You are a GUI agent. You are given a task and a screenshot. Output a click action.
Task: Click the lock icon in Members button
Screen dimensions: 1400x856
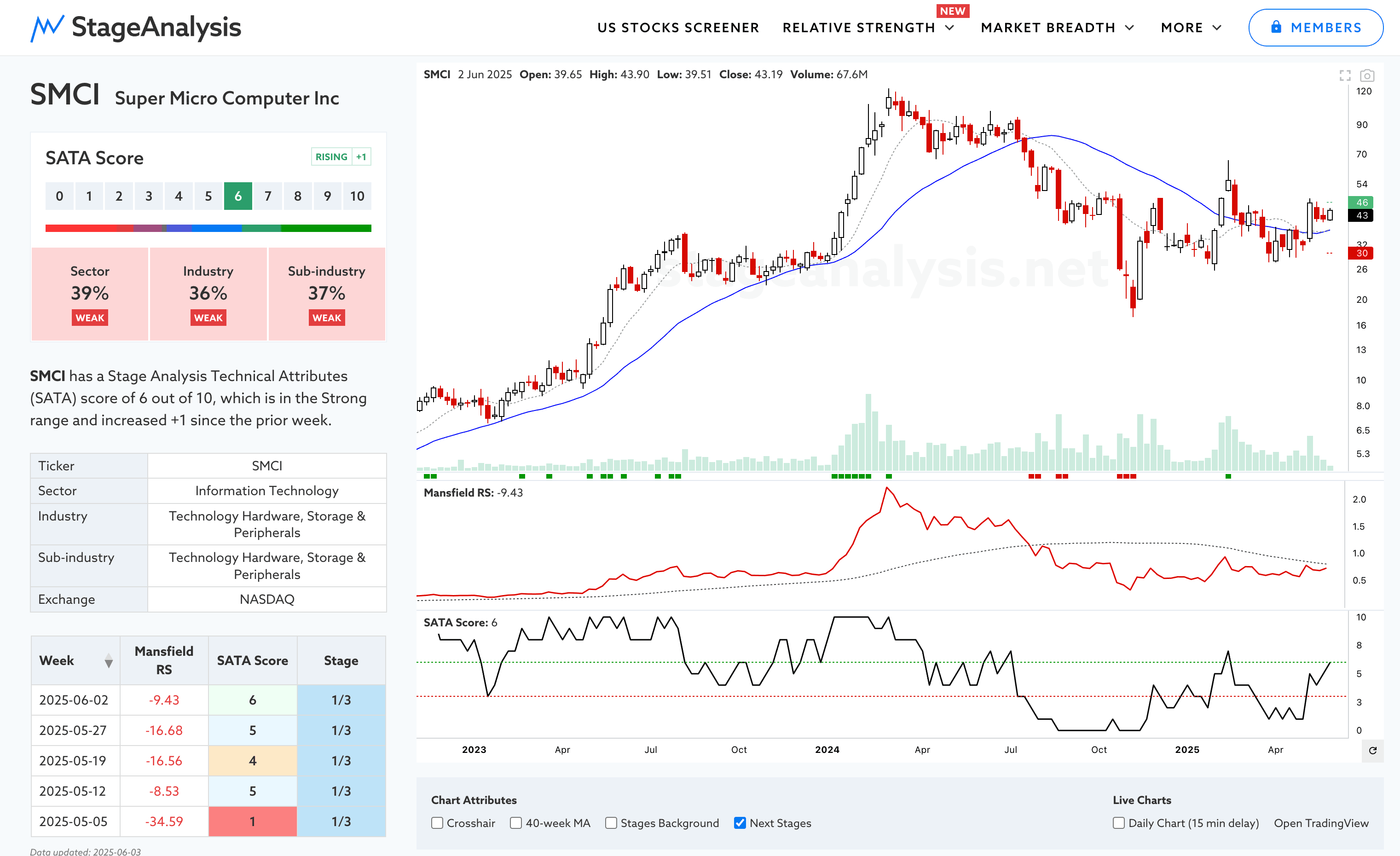1276,27
